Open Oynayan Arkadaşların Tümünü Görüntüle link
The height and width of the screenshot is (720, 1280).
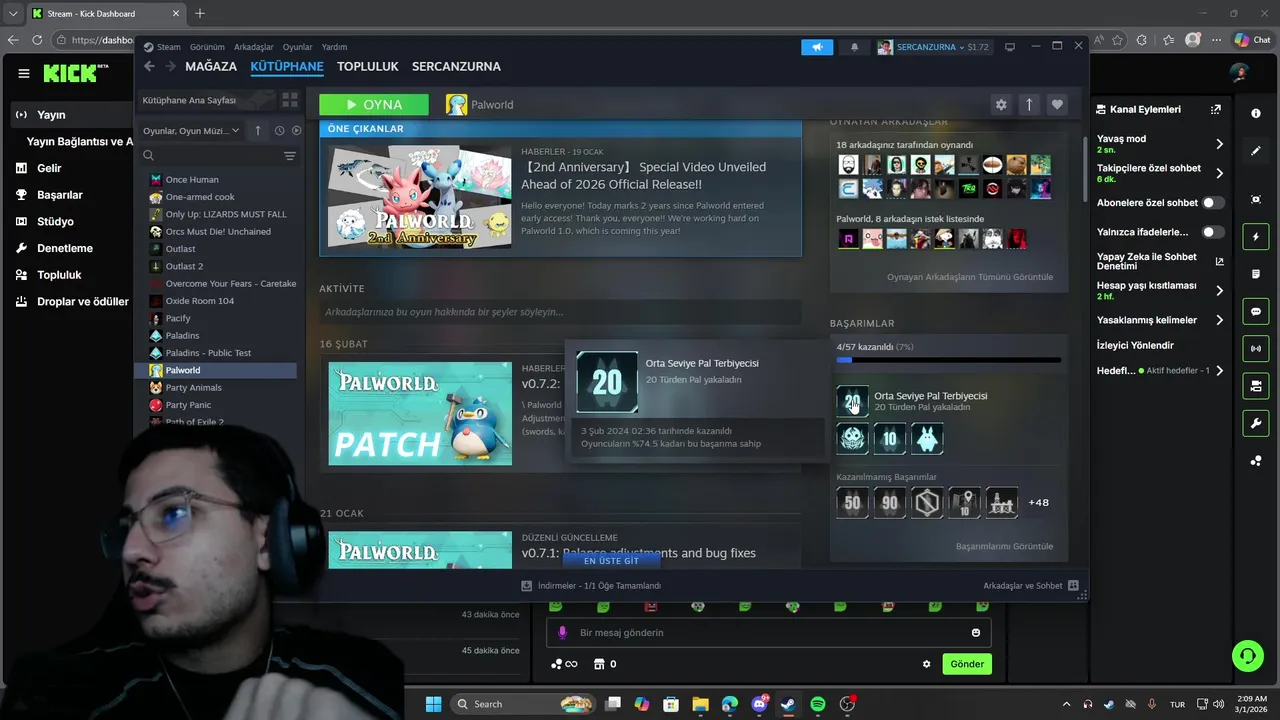tap(970, 277)
